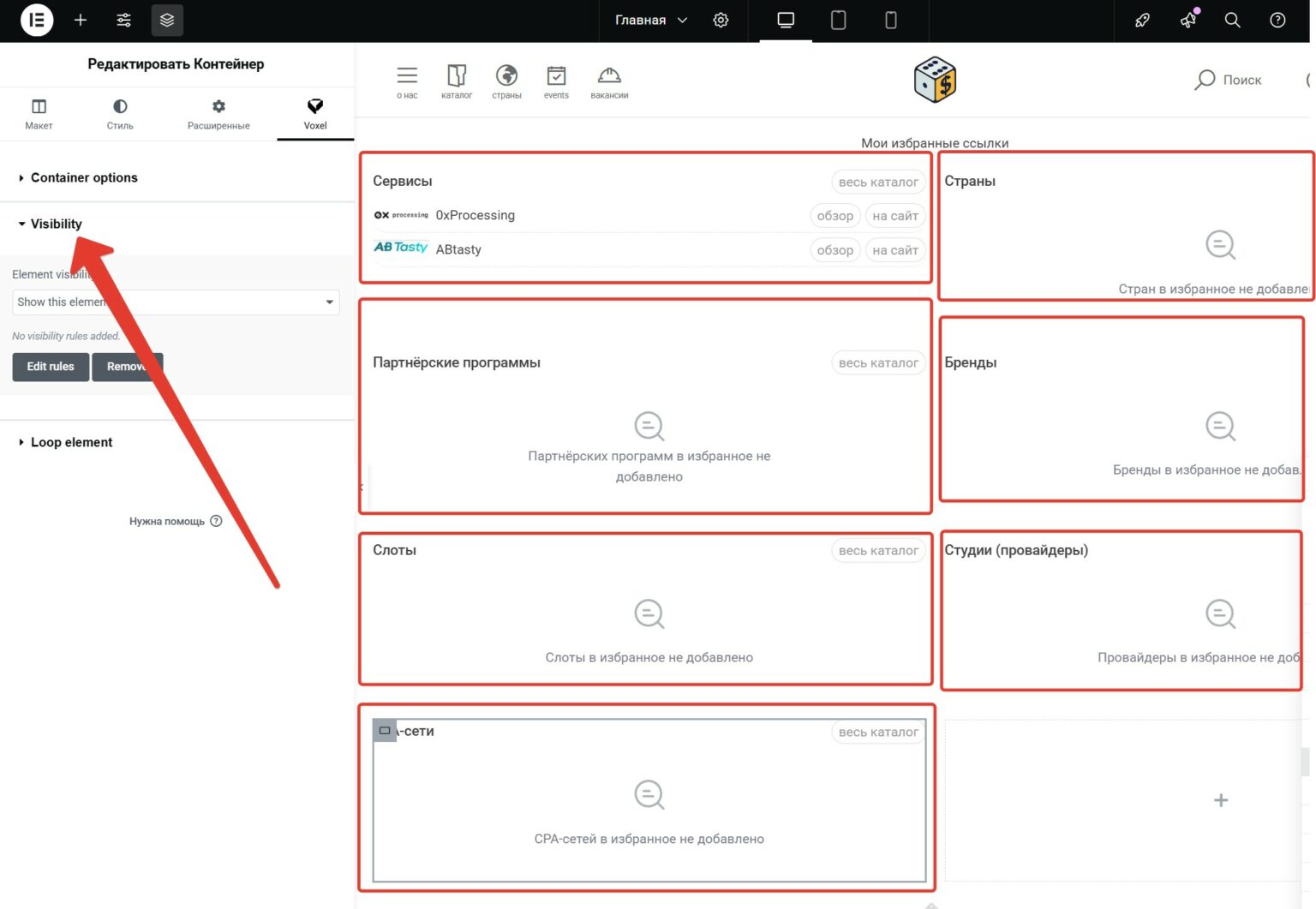Click the Elementor logo icon
This screenshot has width=1316, height=909.
[37, 20]
